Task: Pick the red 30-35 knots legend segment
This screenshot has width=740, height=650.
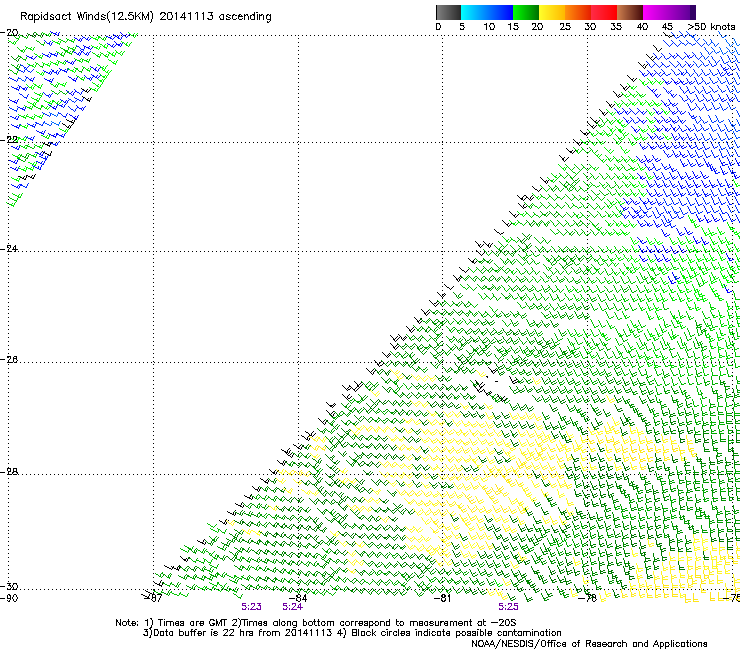Action: click(604, 12)
